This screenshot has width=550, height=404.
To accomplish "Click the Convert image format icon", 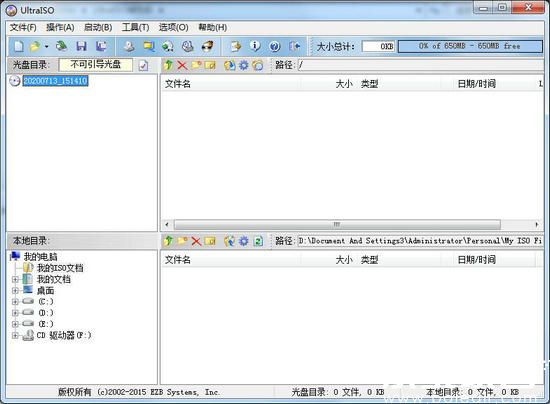I will click(168, 46).
